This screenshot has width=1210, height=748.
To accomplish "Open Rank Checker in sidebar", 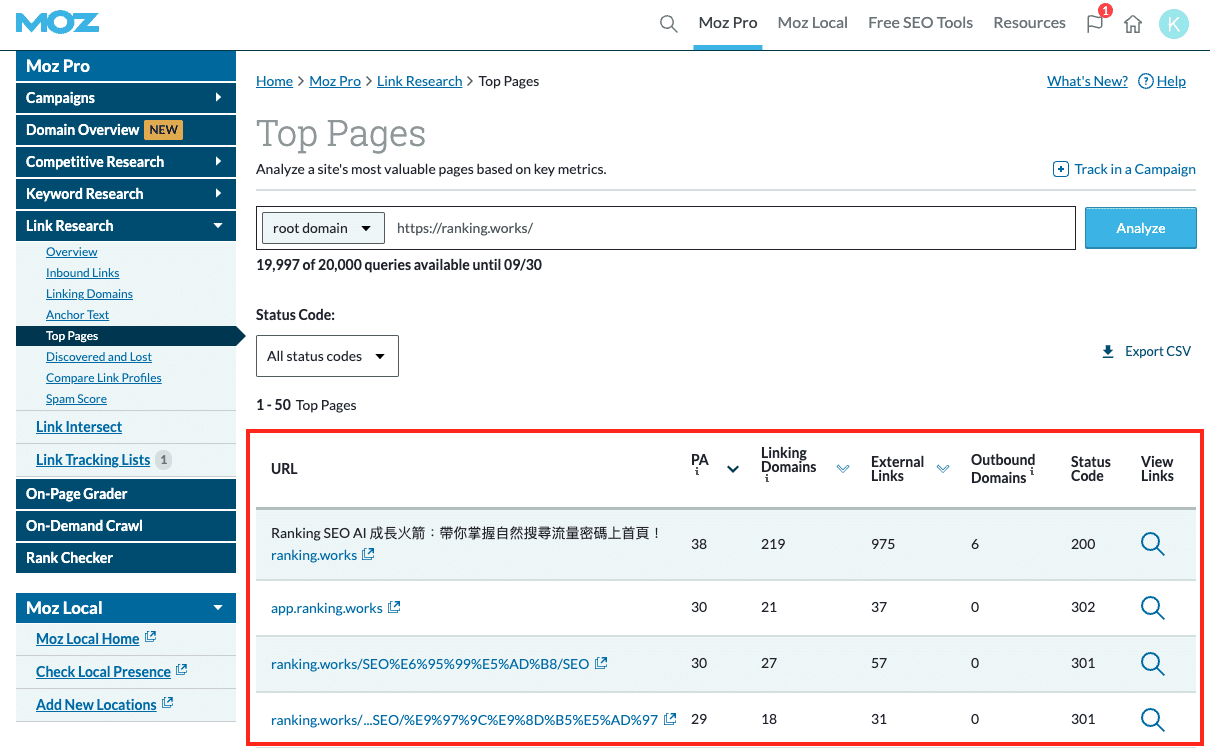I will pos(126,558).
